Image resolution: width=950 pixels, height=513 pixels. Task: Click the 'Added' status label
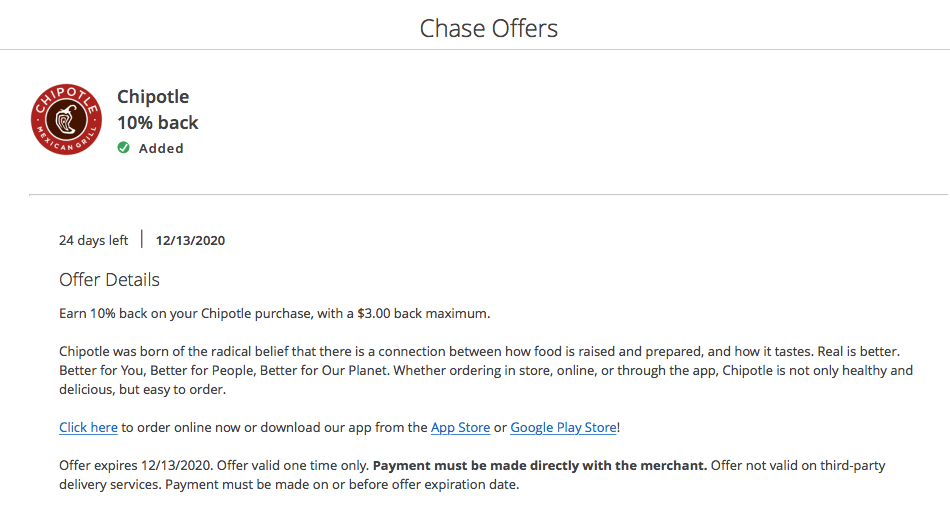pyautogui.click(x=161, y=148)
